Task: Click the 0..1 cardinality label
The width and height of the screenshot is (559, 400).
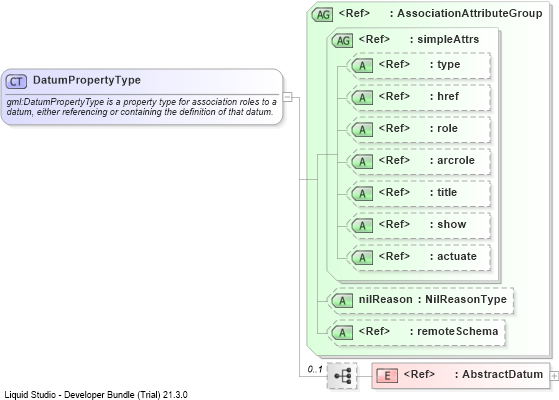Action: pyautogui.click(x=315, y=369)
